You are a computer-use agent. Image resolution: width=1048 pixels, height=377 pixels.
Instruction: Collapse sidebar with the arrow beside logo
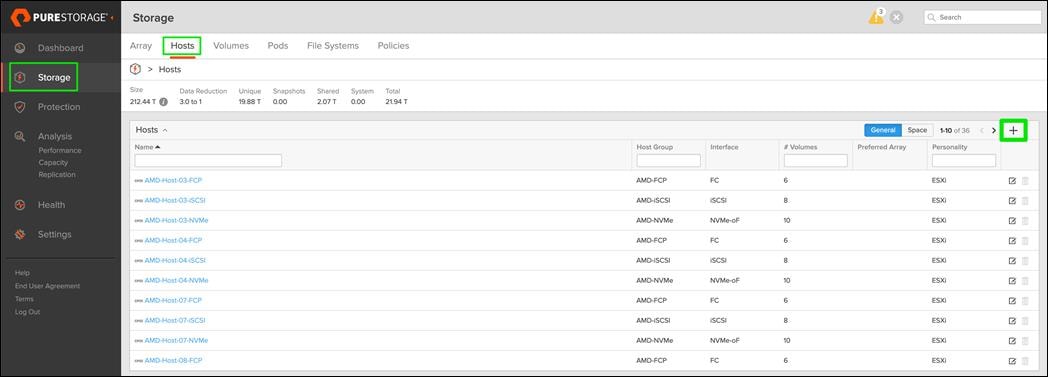pyautogui.click(x=111, y=17)
